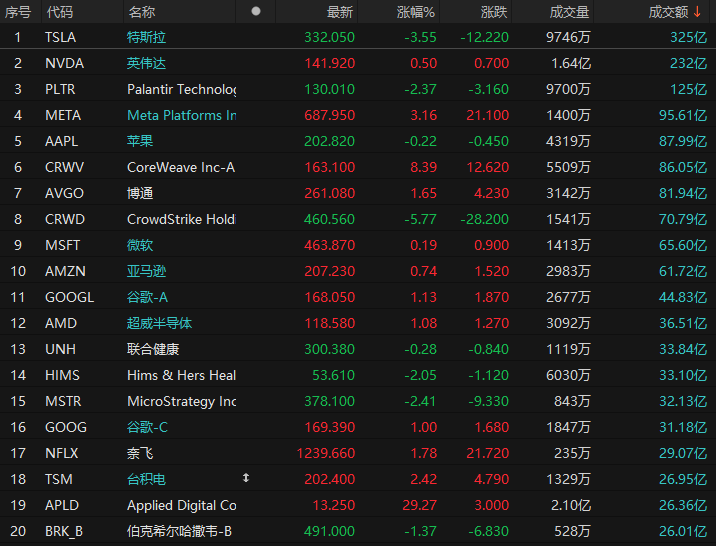716x546 pixels.
Task: Open the 超威半导体 stock link
Action: (159, 323)
